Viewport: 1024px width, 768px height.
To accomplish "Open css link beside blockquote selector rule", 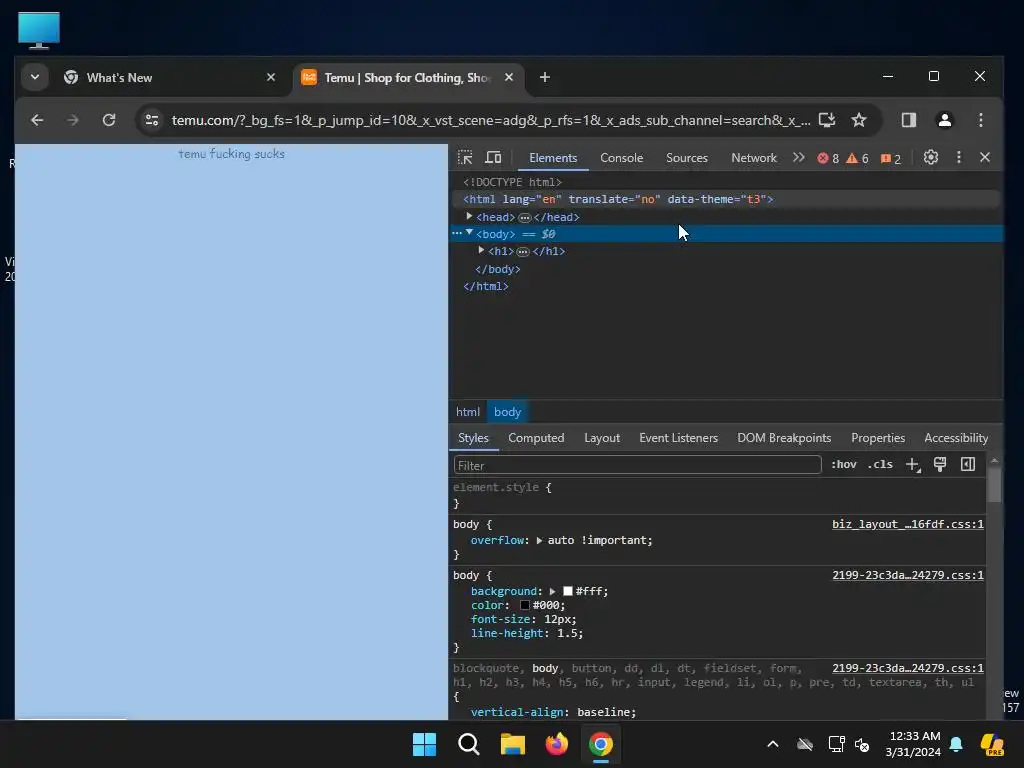I will (908, 667).
